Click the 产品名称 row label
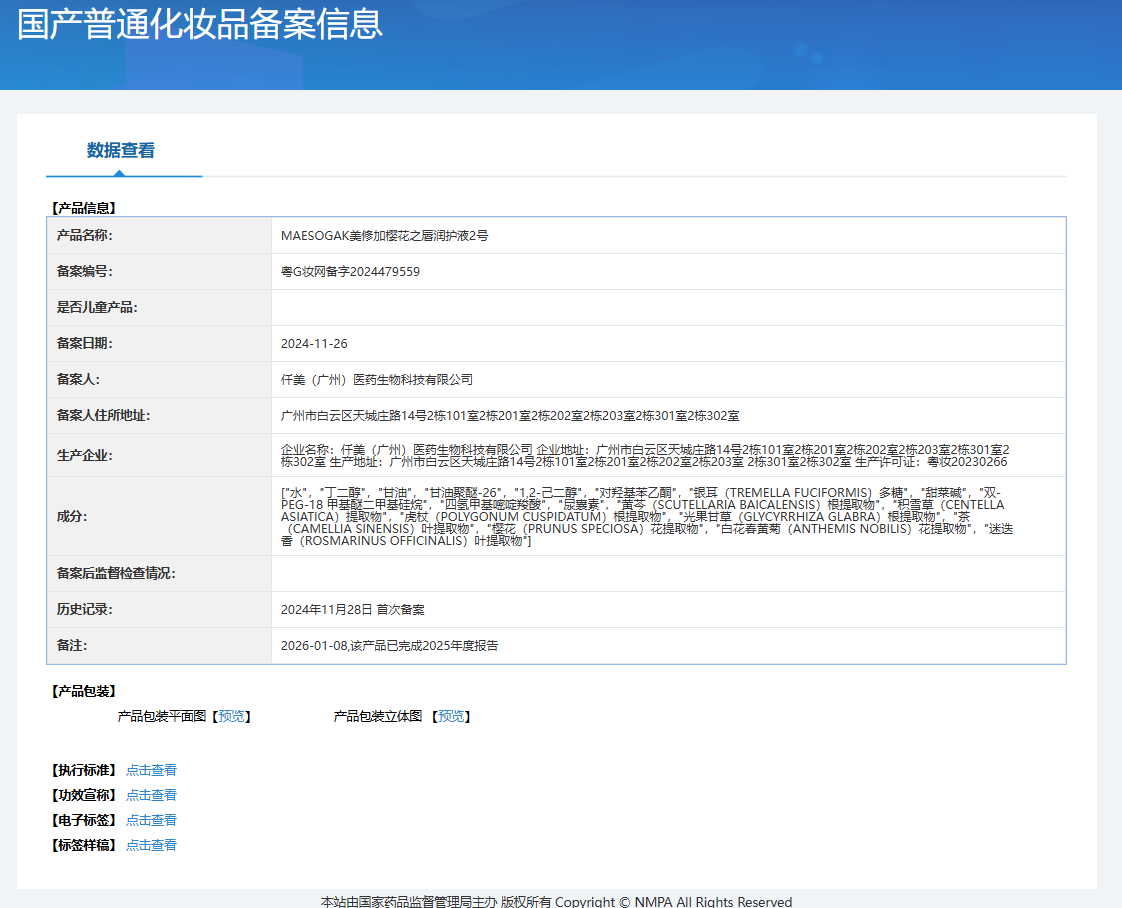This screenshot has height=908, width=1122. pyautogui.click(x=84, y=235)
